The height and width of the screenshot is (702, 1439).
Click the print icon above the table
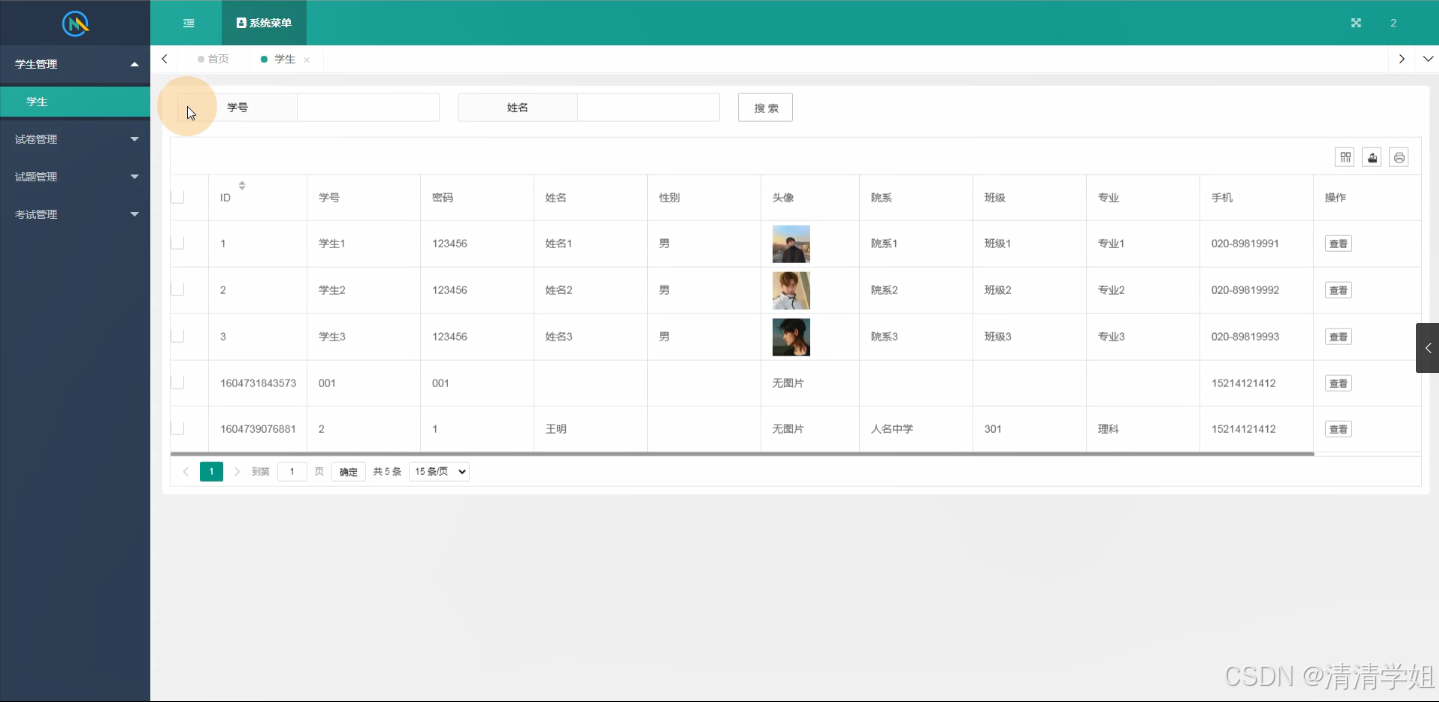[1398, 157]
